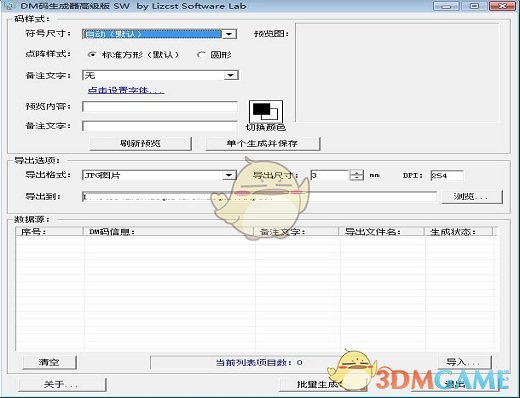Click the 批量生成 batch generate button
The width and height of the screenshot is (520, 398).
click(323, 385)
